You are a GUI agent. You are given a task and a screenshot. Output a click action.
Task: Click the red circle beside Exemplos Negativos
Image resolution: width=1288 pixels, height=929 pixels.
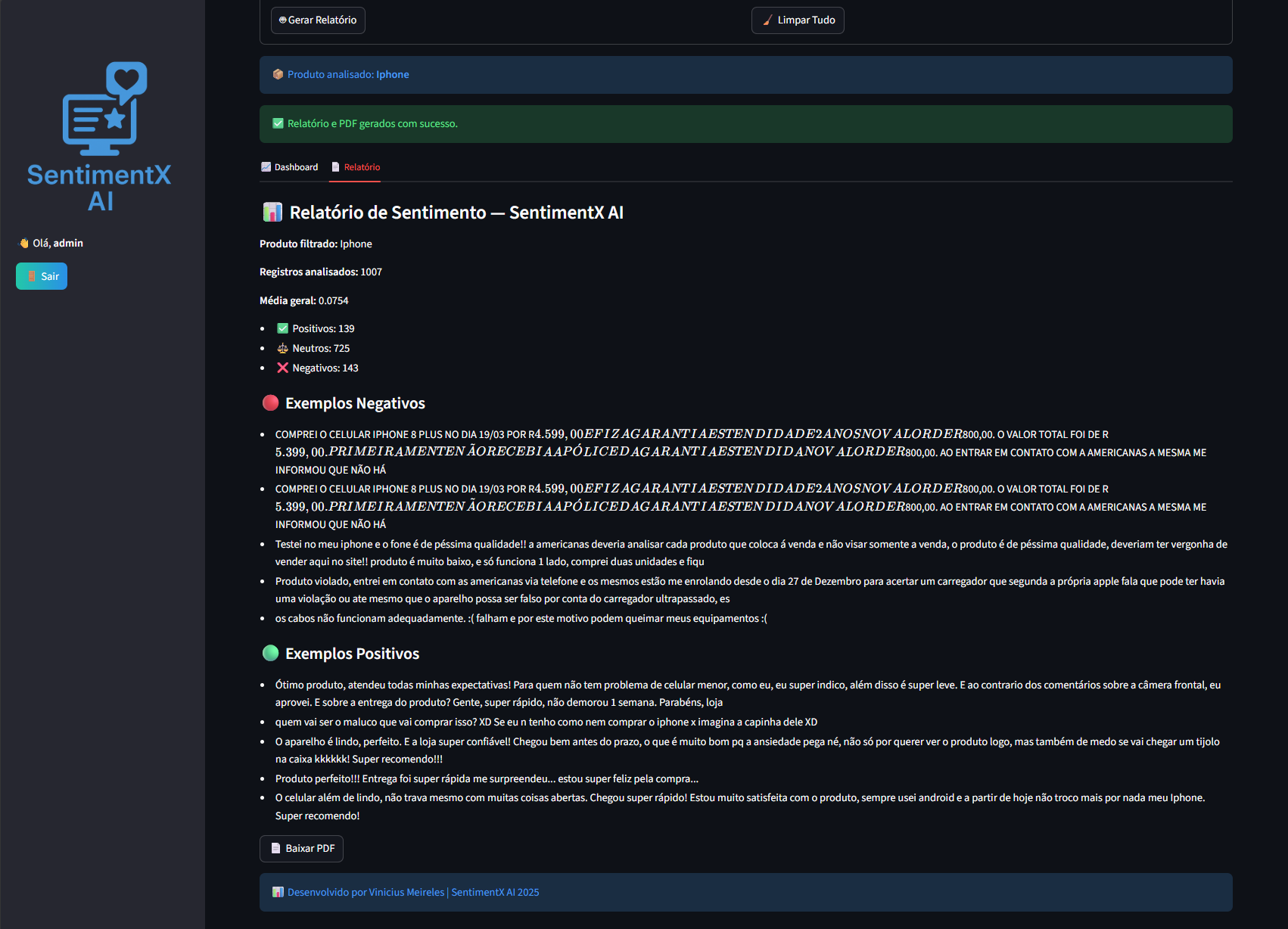(270, 402)
